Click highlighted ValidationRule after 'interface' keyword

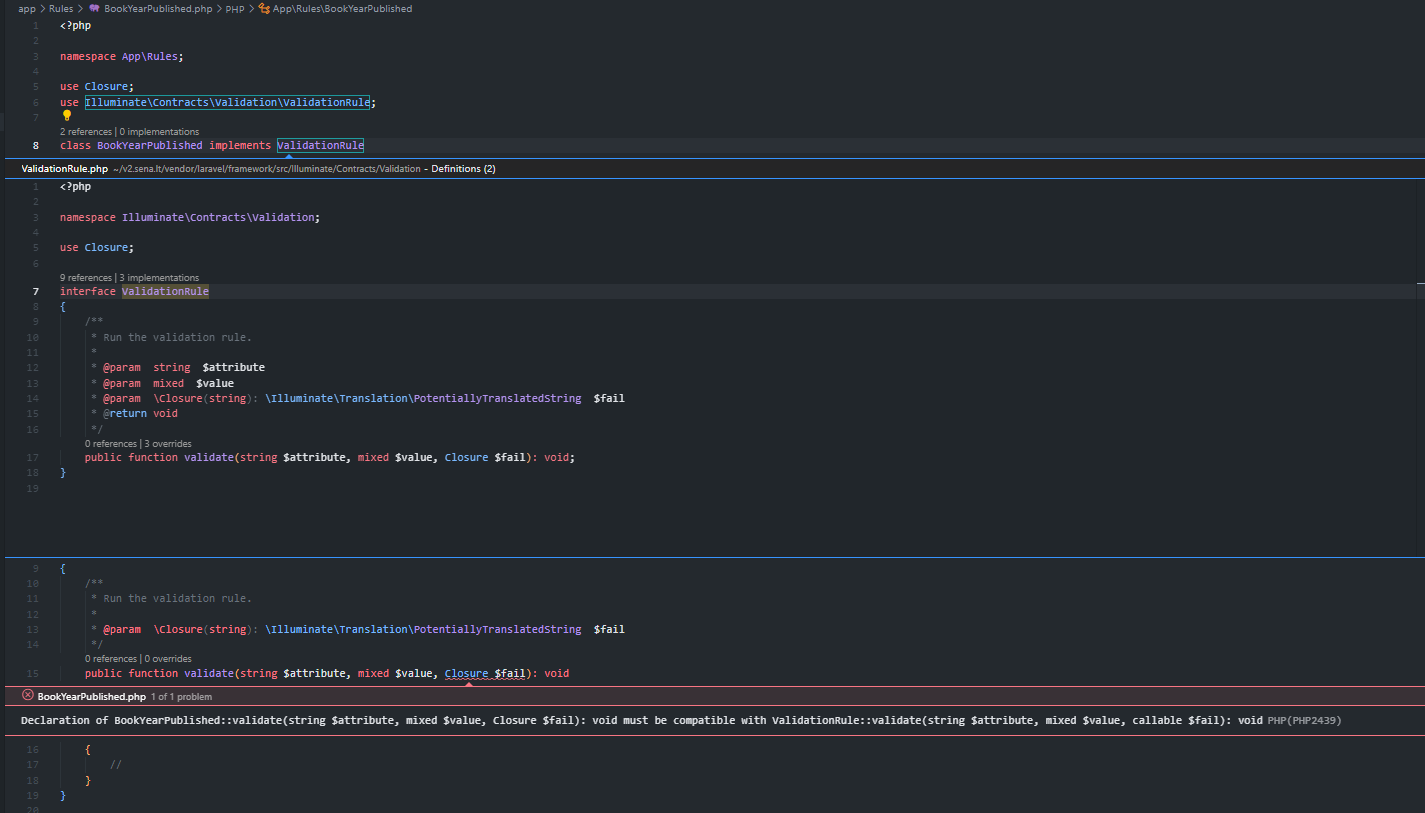coord(165,292)
